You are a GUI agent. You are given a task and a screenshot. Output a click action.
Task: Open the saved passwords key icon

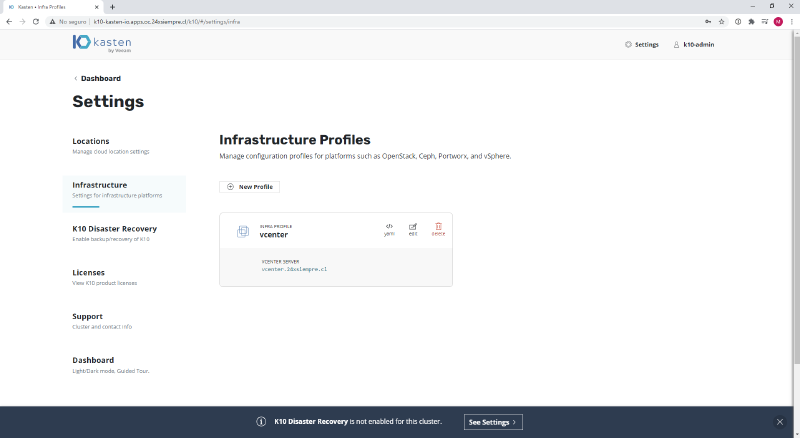click(708, 21)
